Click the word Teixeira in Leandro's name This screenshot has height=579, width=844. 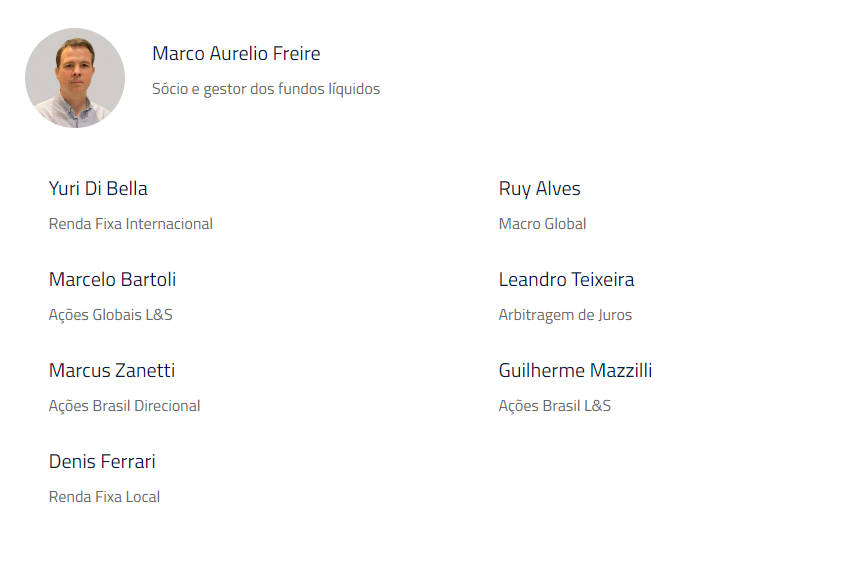(602, 279)
